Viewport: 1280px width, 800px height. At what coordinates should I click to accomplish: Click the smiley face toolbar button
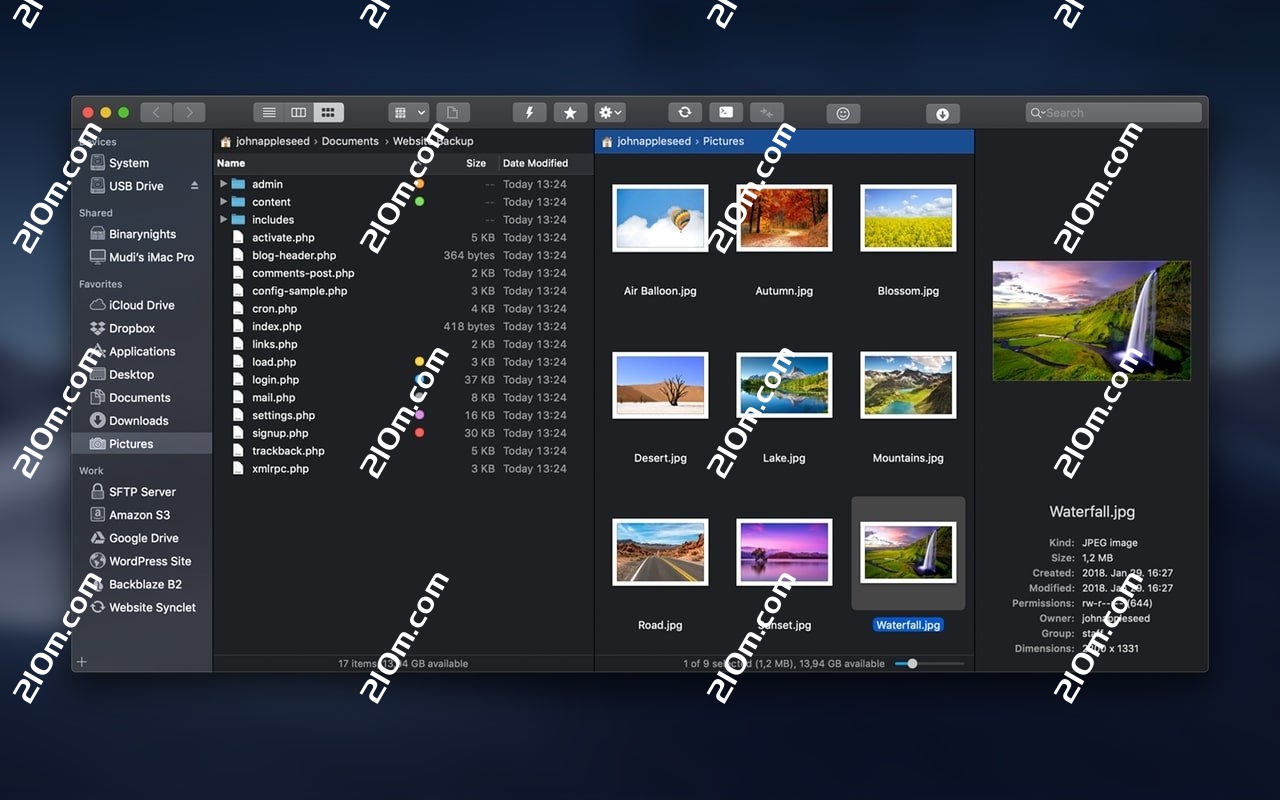click(x=843, y=114)
